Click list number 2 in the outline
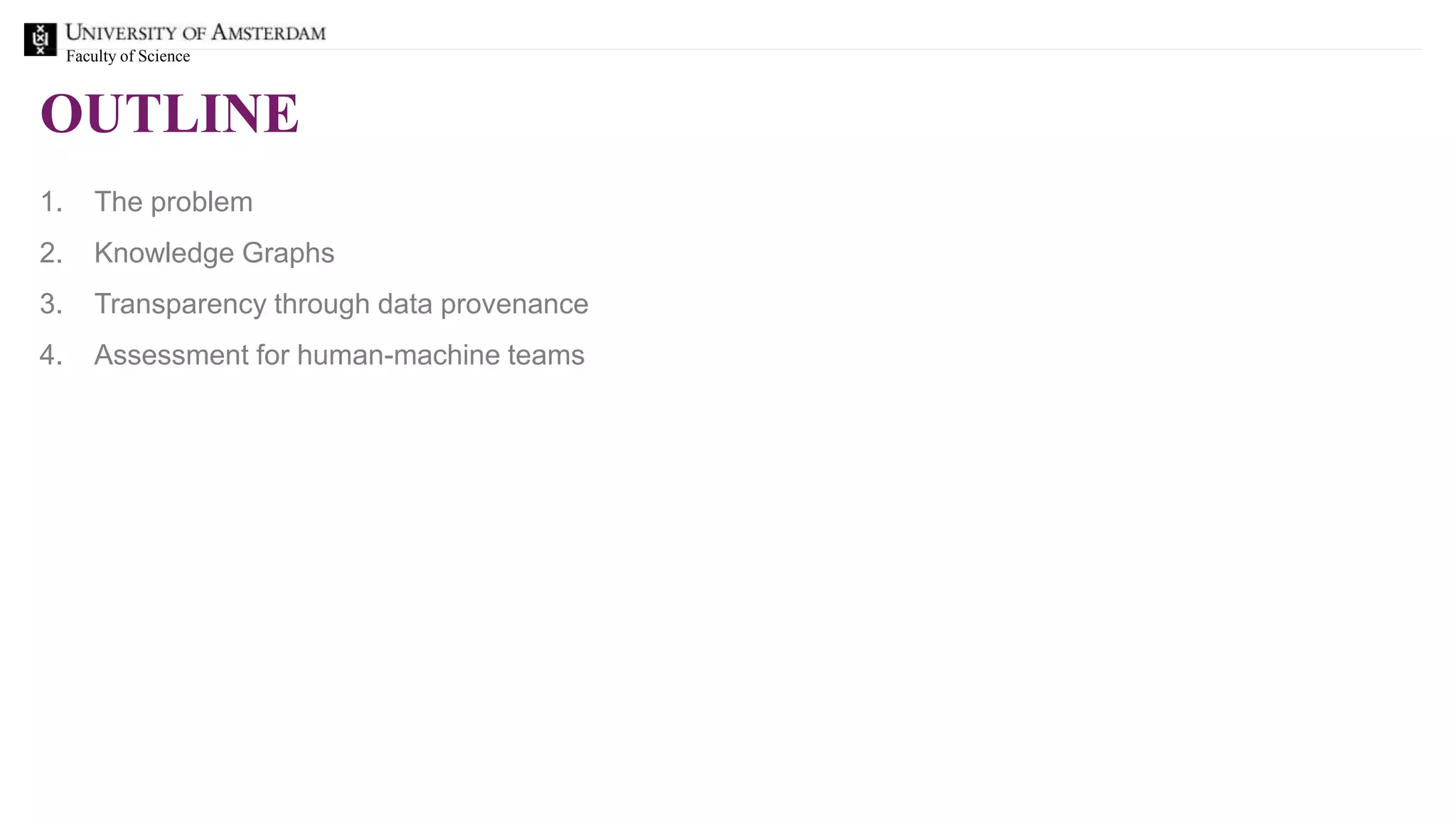 click(51, 253)
